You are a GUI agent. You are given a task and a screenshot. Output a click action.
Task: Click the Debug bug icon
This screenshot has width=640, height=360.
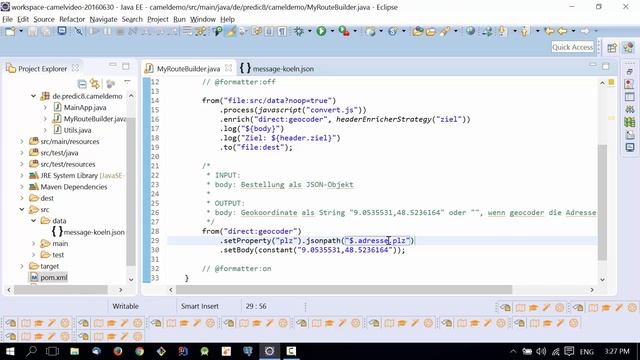pyautogui.click(x=299, y=31)
